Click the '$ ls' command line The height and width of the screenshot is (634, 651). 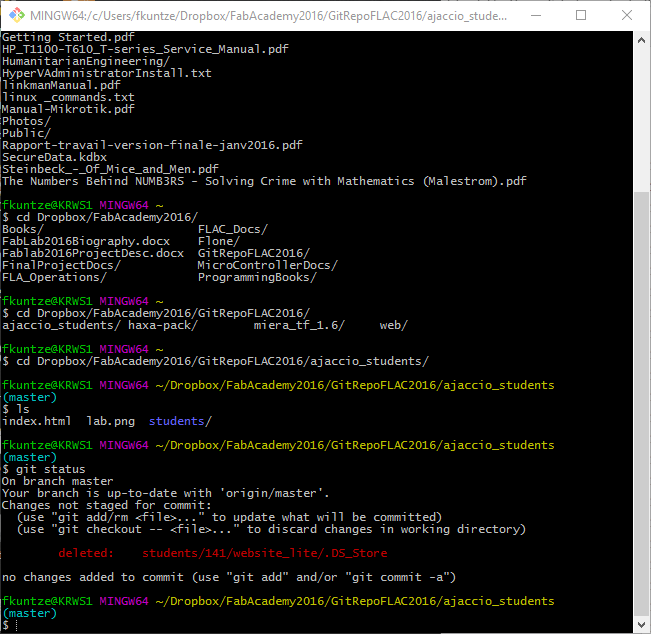click(16, 409)
